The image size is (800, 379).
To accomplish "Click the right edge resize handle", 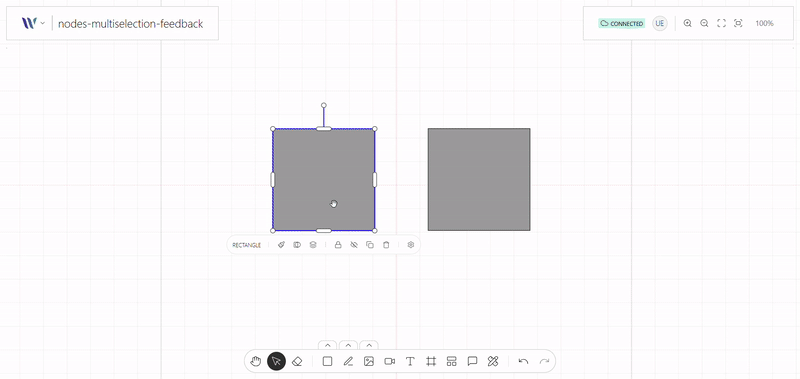I will [x=375, y=180].
